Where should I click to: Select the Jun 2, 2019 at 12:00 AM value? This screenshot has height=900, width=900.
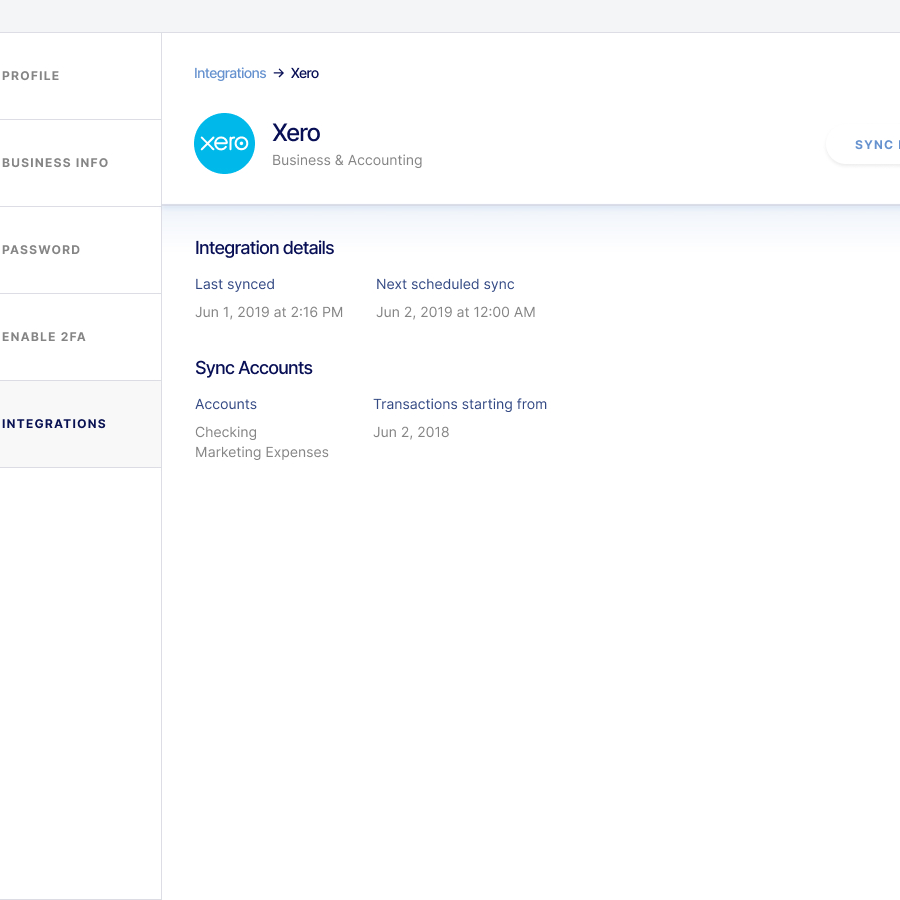(x=456, y=312)
